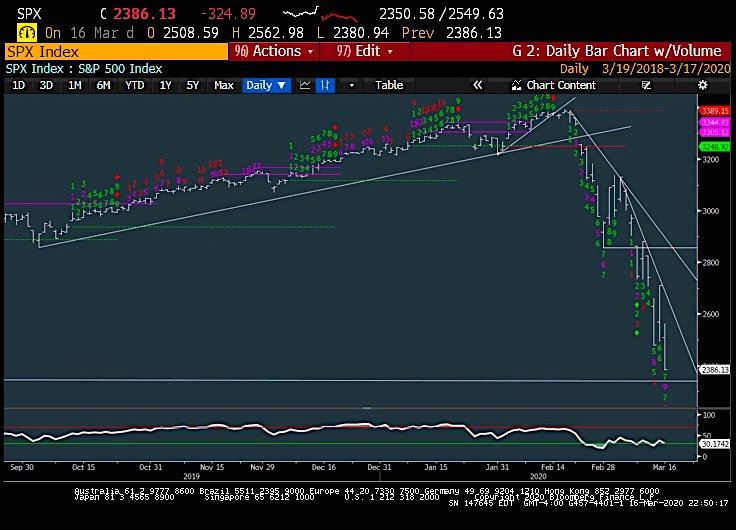This screenshot has height=530, width=736.
Task: Open Chart Content panel
Action: (553, 85)
